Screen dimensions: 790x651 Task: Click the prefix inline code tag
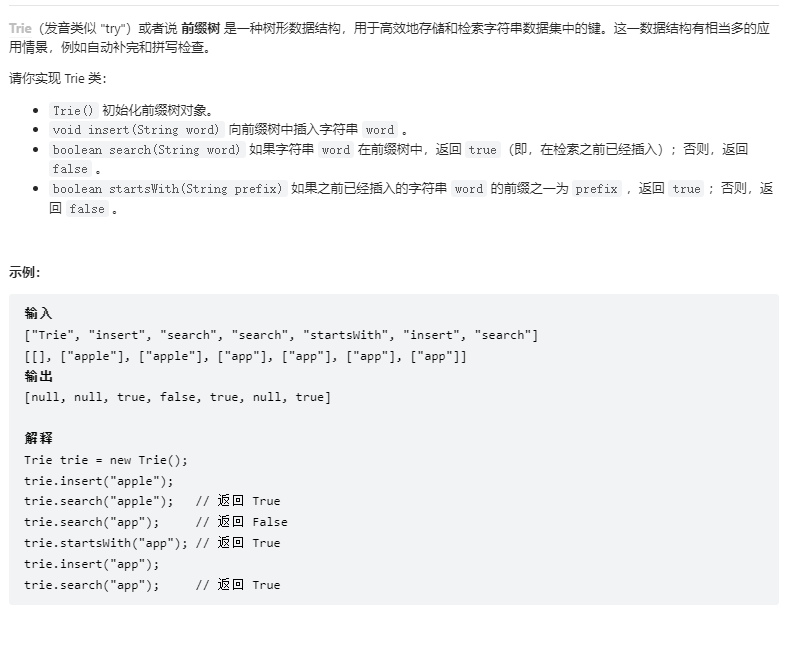click(597, 189)
